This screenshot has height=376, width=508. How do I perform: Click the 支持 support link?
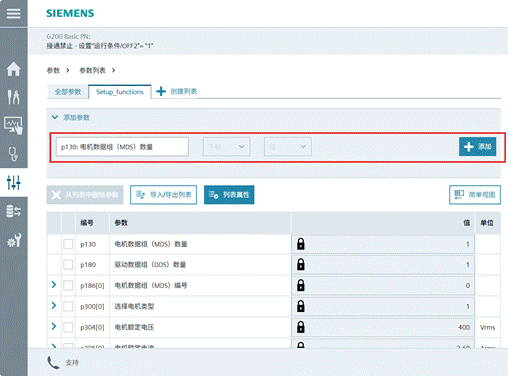click(x=72, y=363)
